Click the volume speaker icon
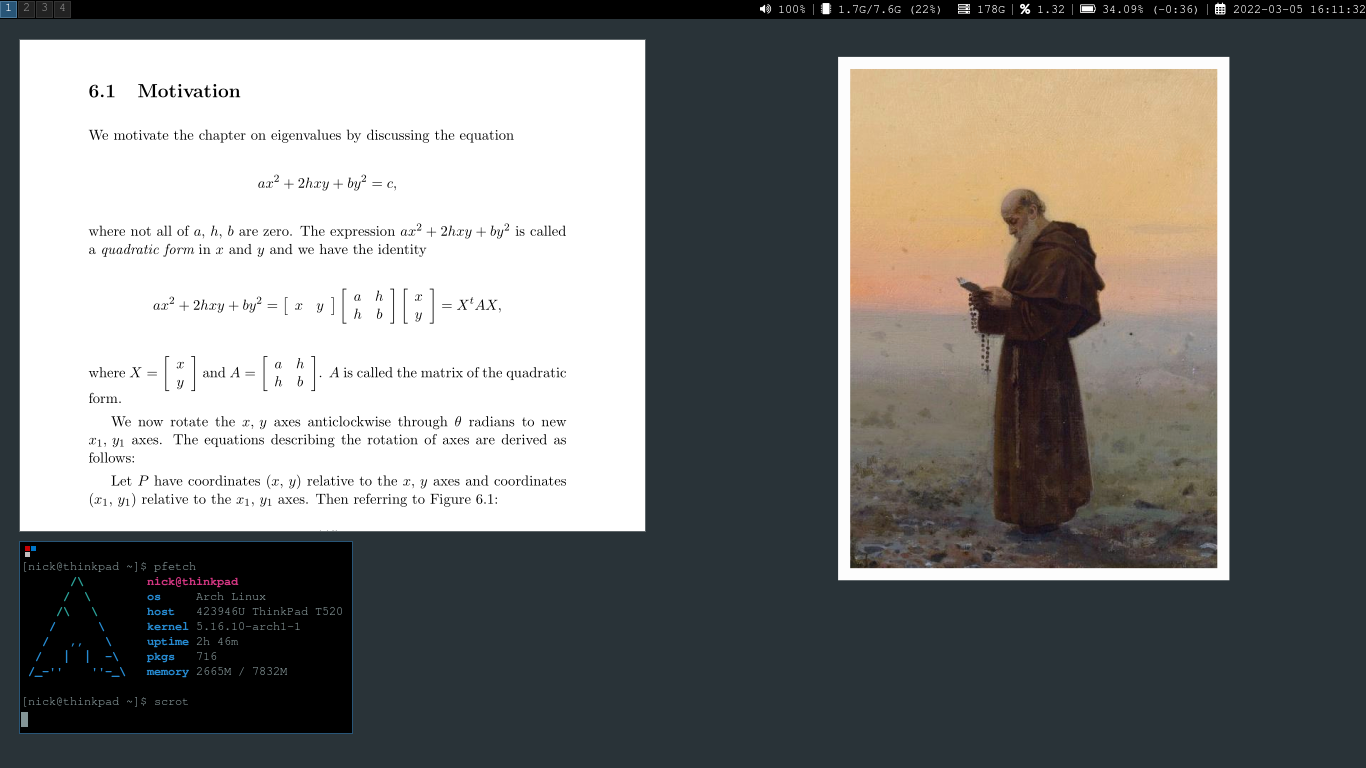The width and height of the screenshot is (1366, 768). [x=765, y=9]
